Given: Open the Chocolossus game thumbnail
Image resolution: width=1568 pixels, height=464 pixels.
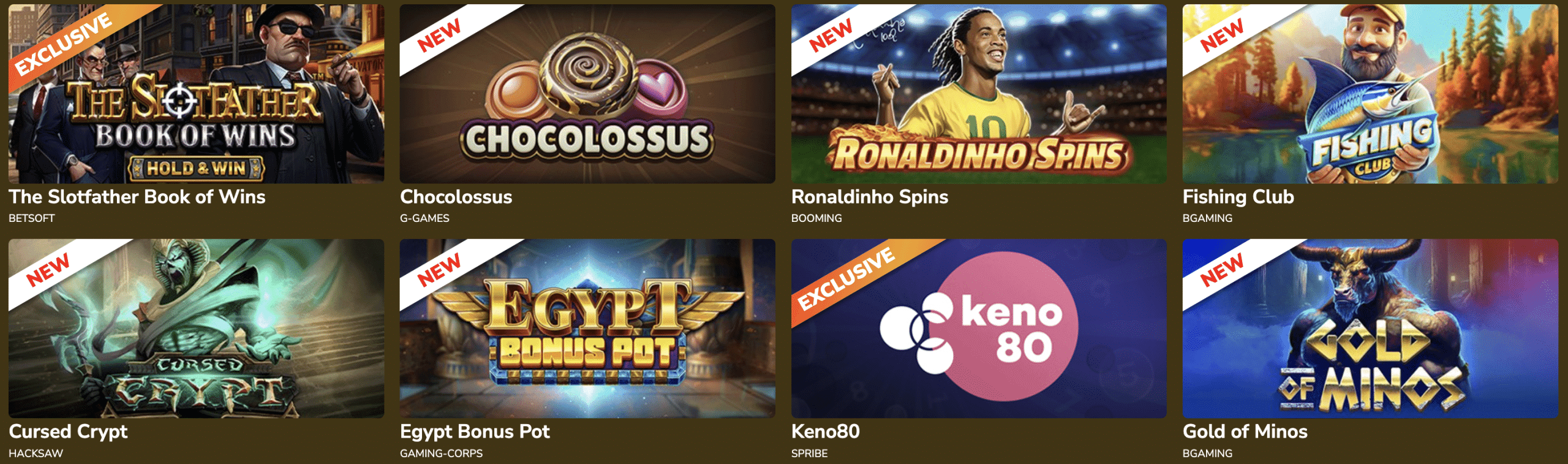Looking at the screenshot, I should pos(587,94).
